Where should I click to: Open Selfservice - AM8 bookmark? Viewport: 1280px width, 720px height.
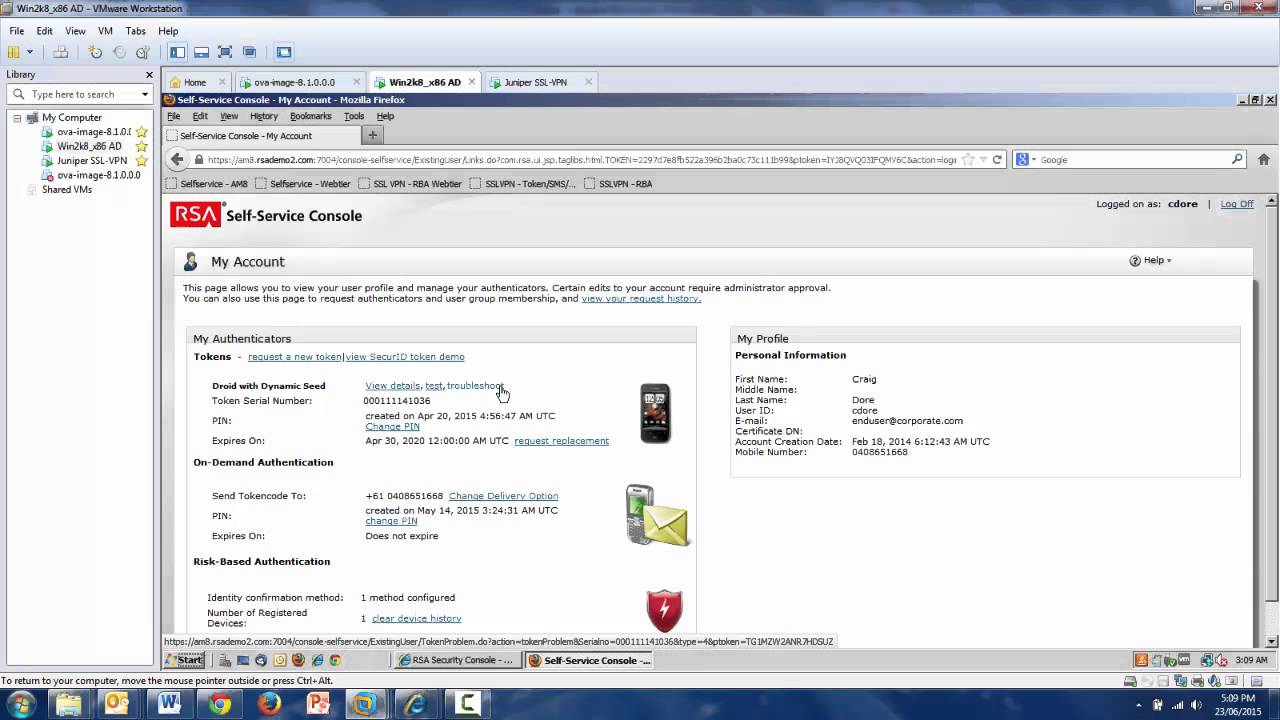coord(206,184)
